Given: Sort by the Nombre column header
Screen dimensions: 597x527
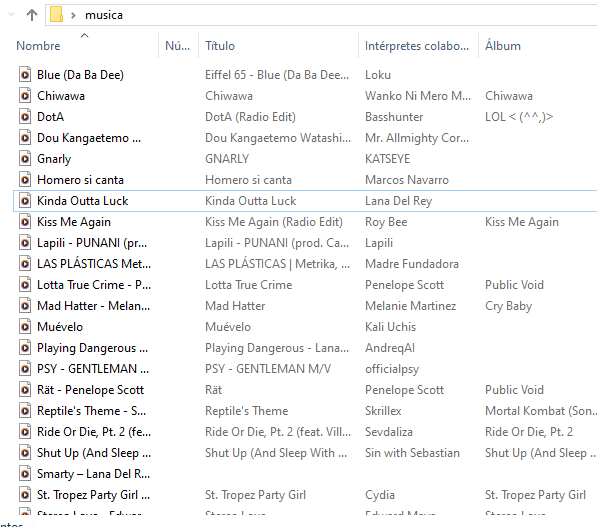Looking at the screenshot, I should coord(38,46).
